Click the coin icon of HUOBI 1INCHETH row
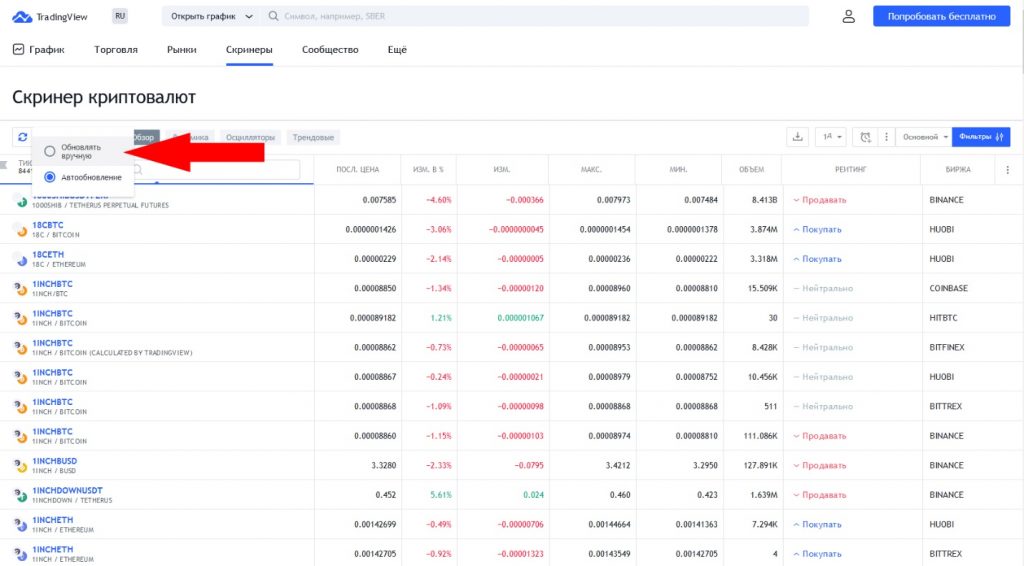Screen dimensions: 1024x566 point(21,524)
